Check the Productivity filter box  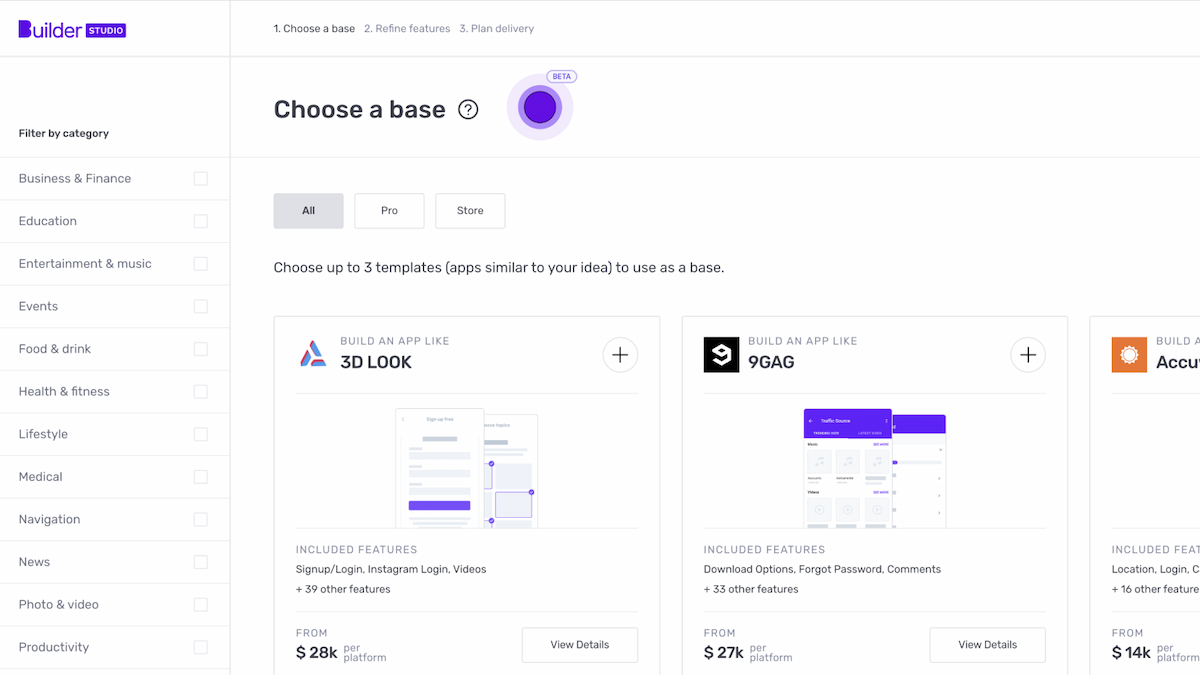click(201, 647)
